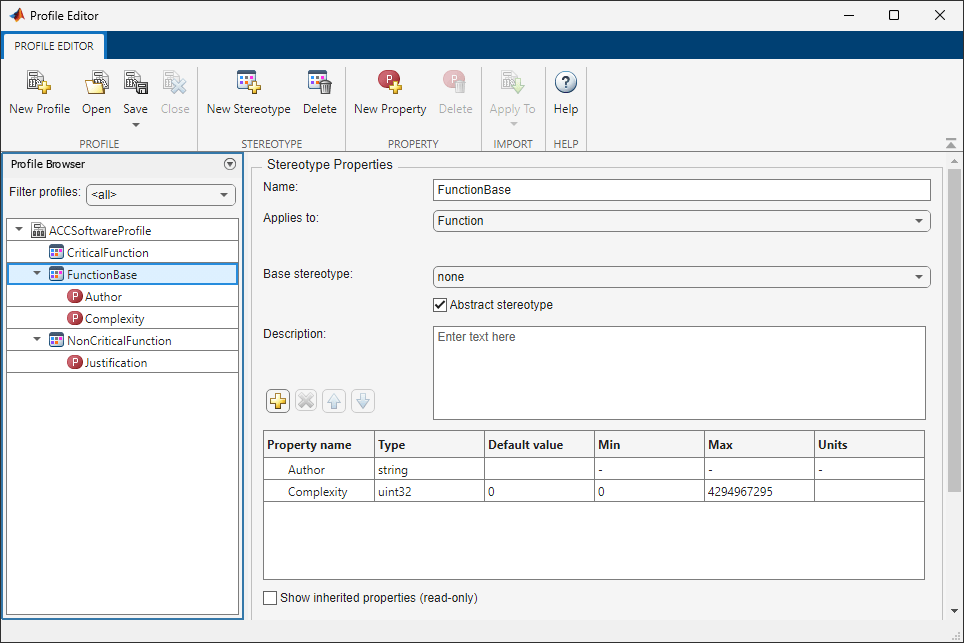This screenshot has width=964, height=643.
Task: Click the stereotype Name field
Action: (x=680, y=189)
